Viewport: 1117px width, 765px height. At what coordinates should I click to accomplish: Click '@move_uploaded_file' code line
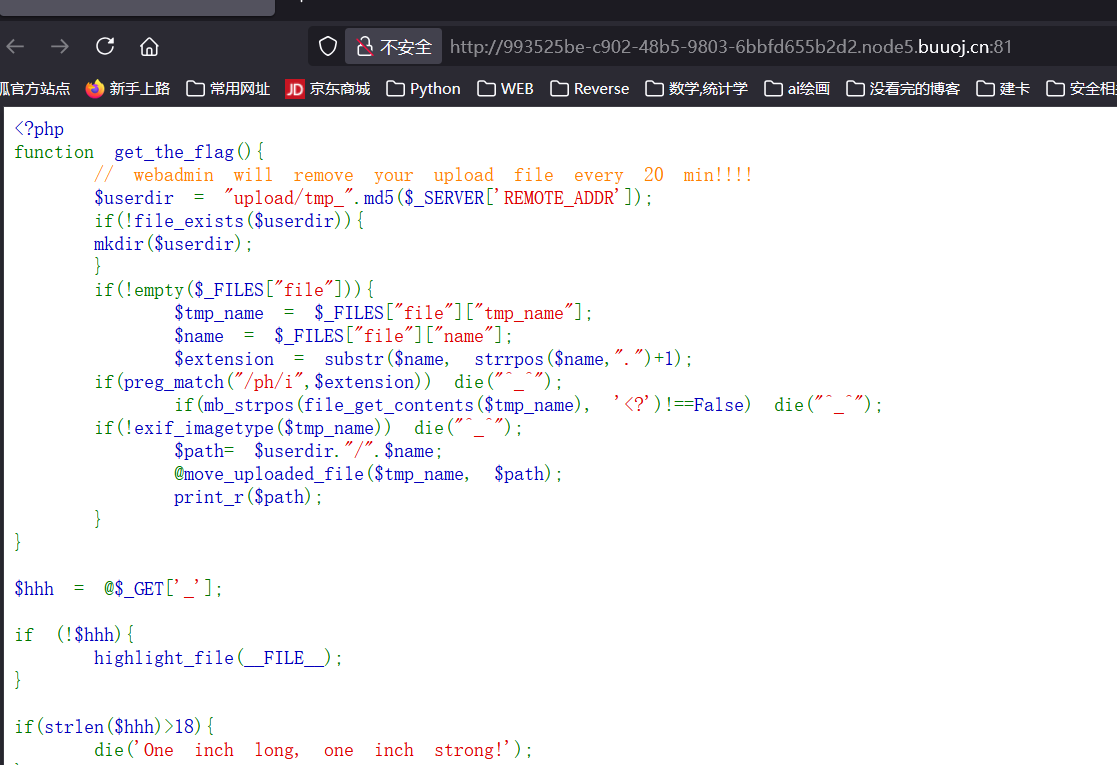(x=368, y=474)
